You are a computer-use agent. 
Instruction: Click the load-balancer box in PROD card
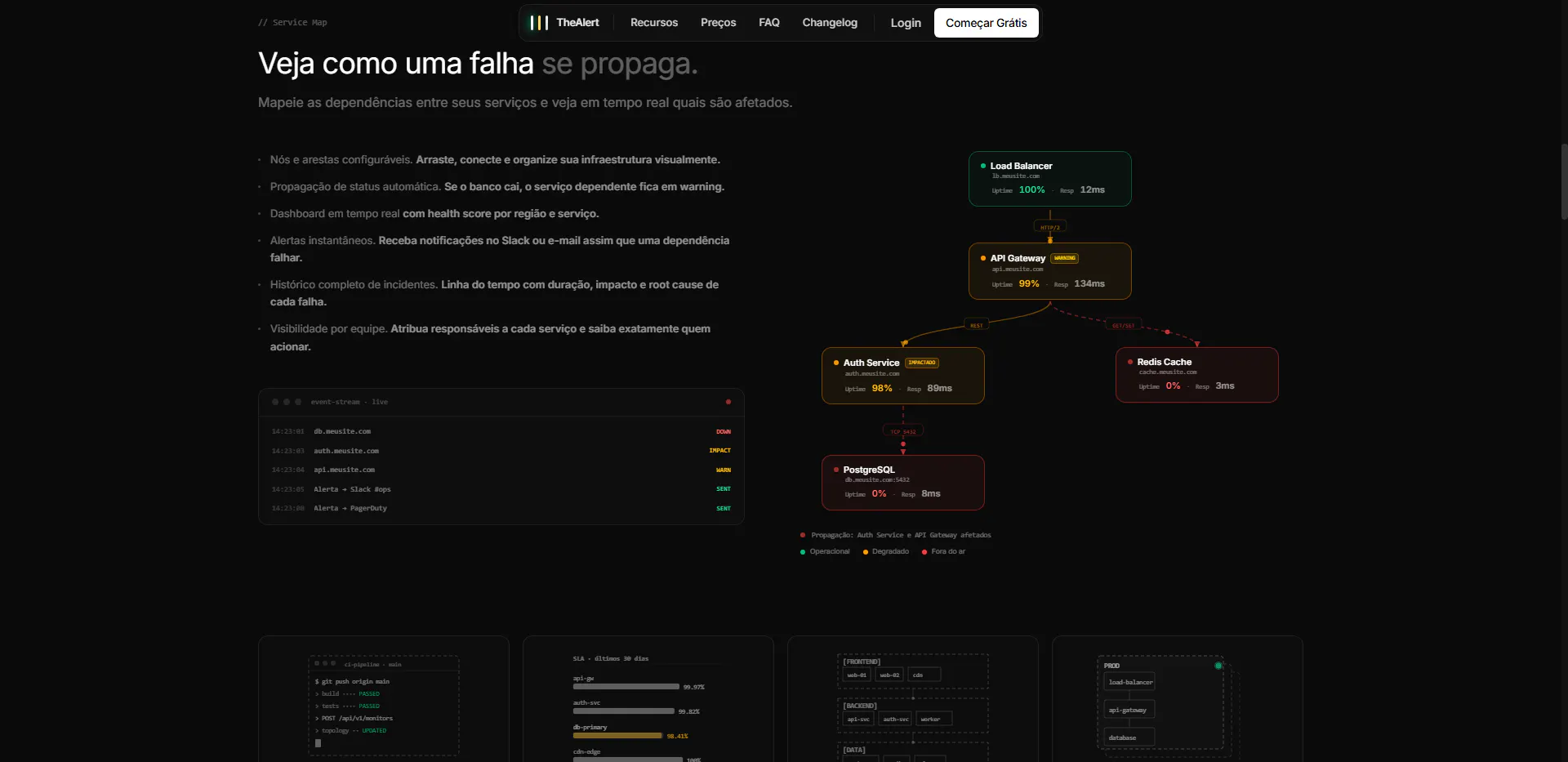[x=1130, y=682]
